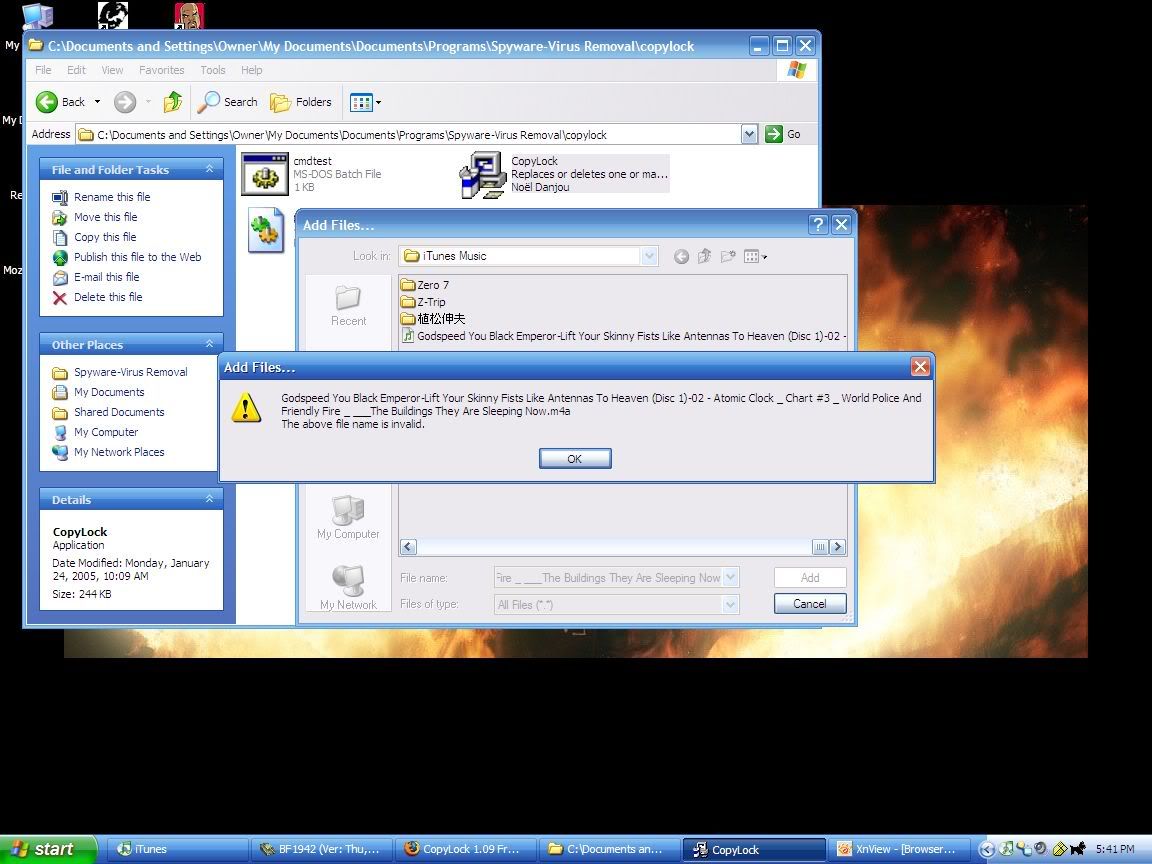Click Recent in the places bar
This screenshot has height=864, width=1152.
click(348, 306)
